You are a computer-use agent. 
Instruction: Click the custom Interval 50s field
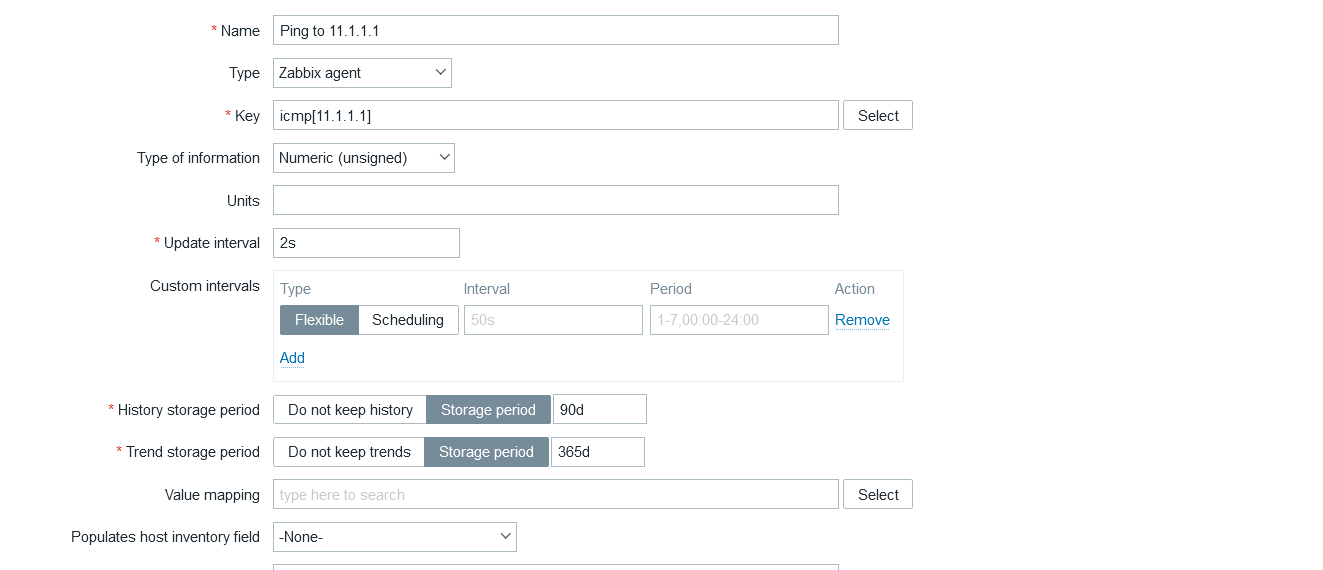pyautogui.click(x=553, y=320)
